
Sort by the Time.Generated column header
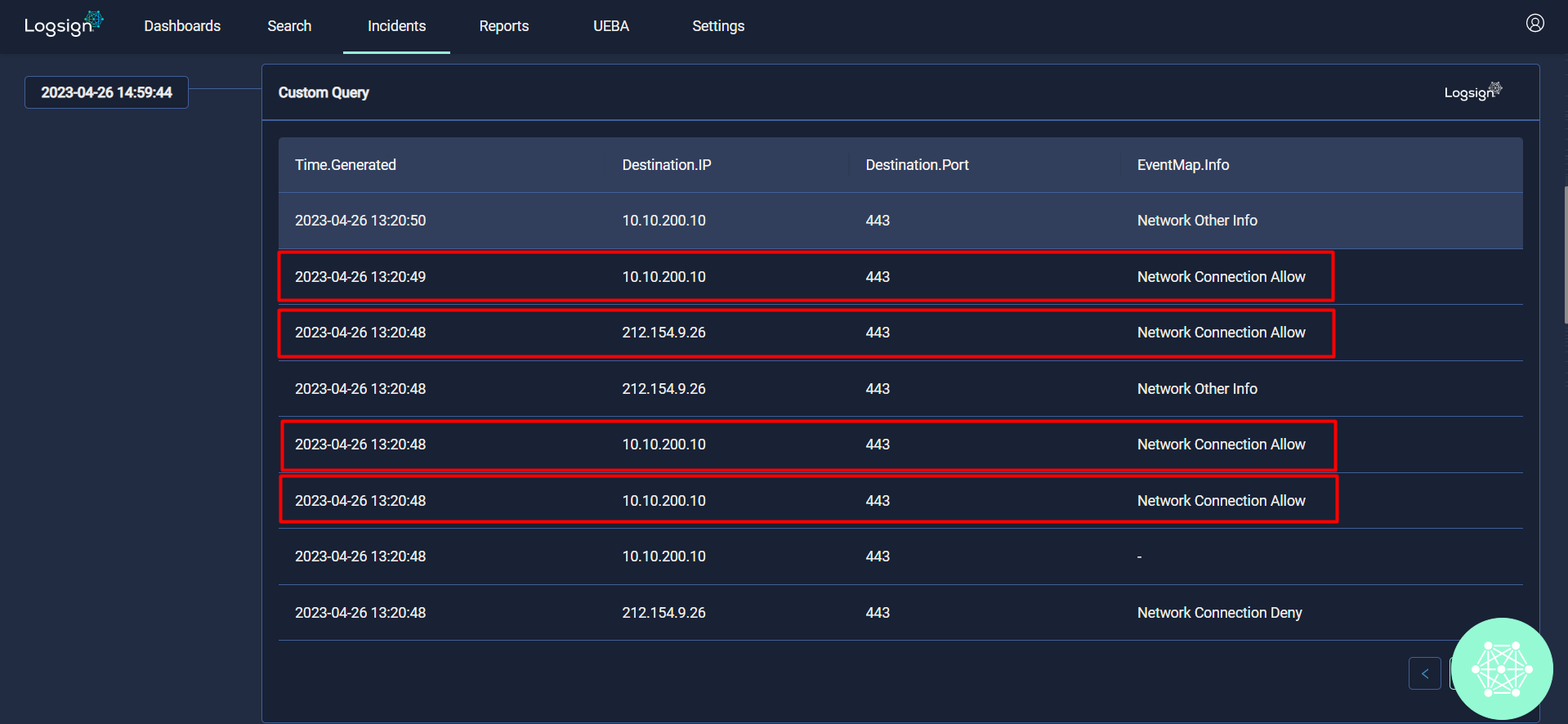346,165
